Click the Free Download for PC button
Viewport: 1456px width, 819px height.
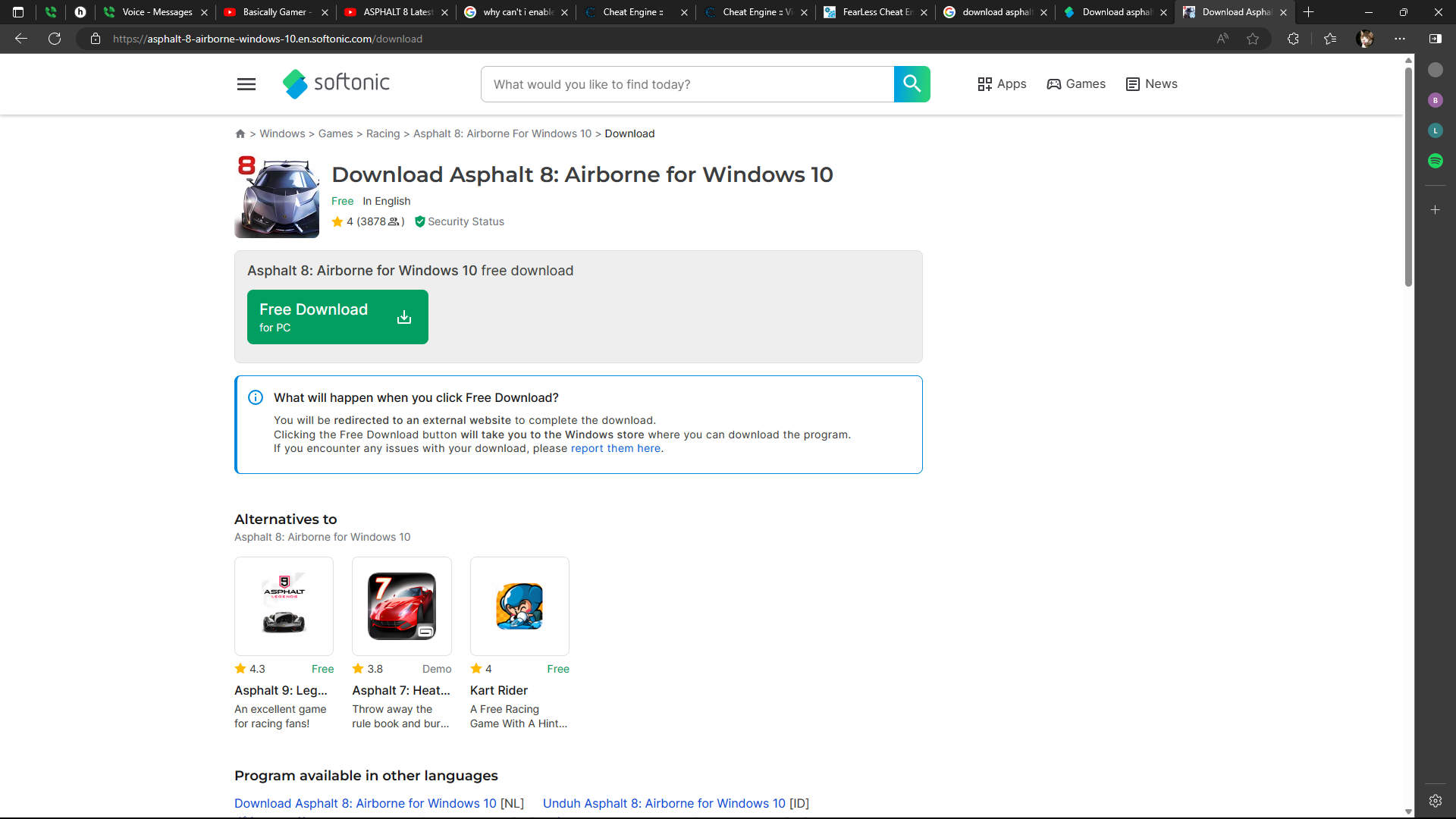tap(337, 316)
